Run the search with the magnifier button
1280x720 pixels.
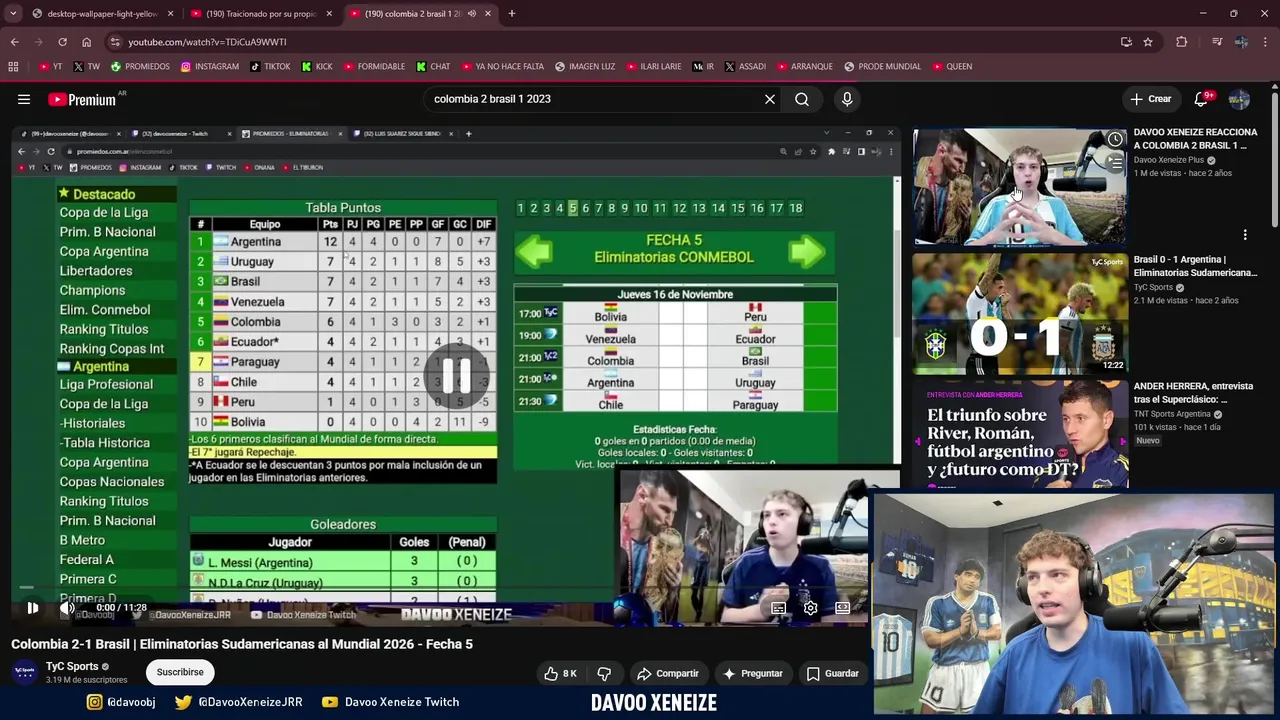(802, 99)
